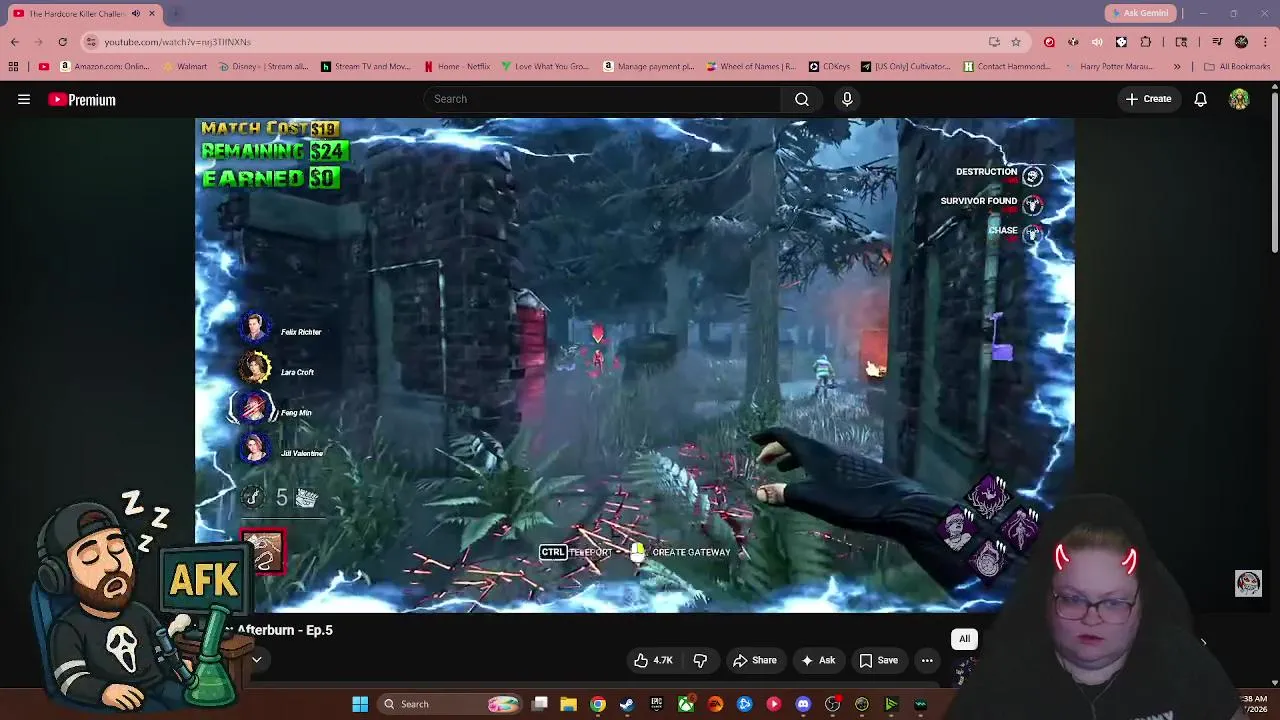
Task: Open Windows Start menu
Action: [x=360, y=704]
